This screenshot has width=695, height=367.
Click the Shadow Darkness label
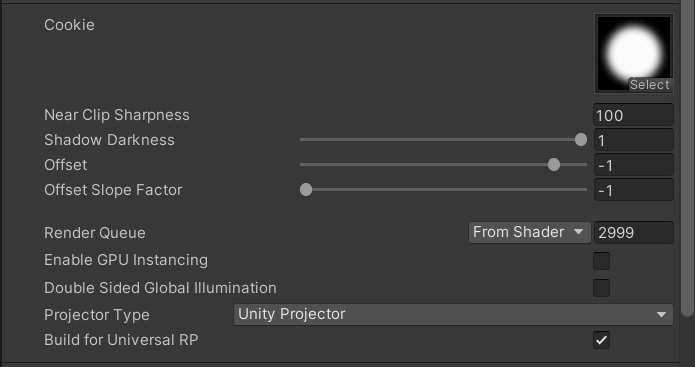(x=109, y=140)
